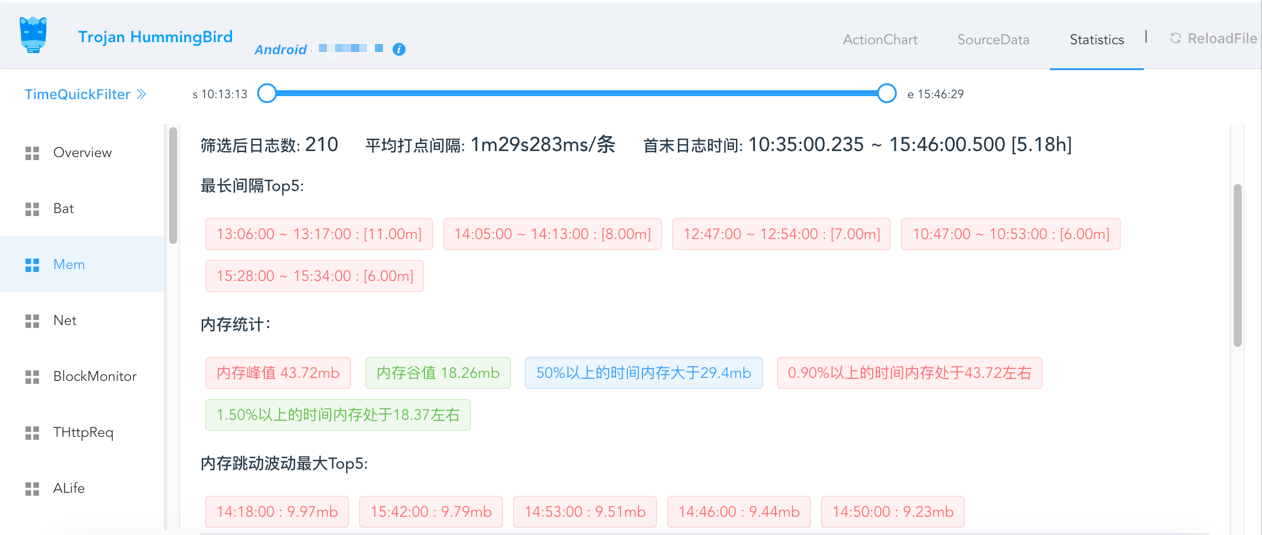Click the 内存统计 heading

pos(236,324)
